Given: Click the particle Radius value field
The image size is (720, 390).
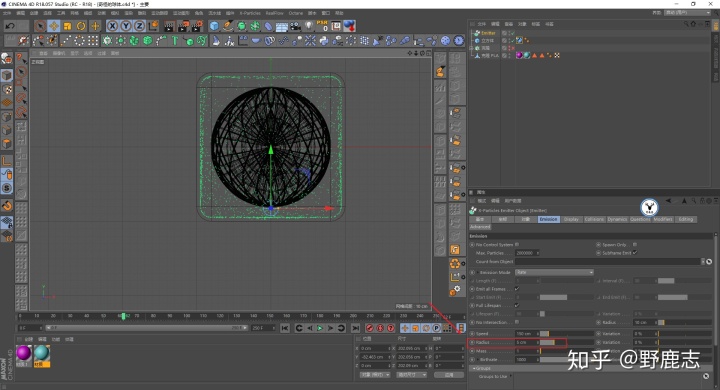Looking at the screenshot, I should 527,342.
